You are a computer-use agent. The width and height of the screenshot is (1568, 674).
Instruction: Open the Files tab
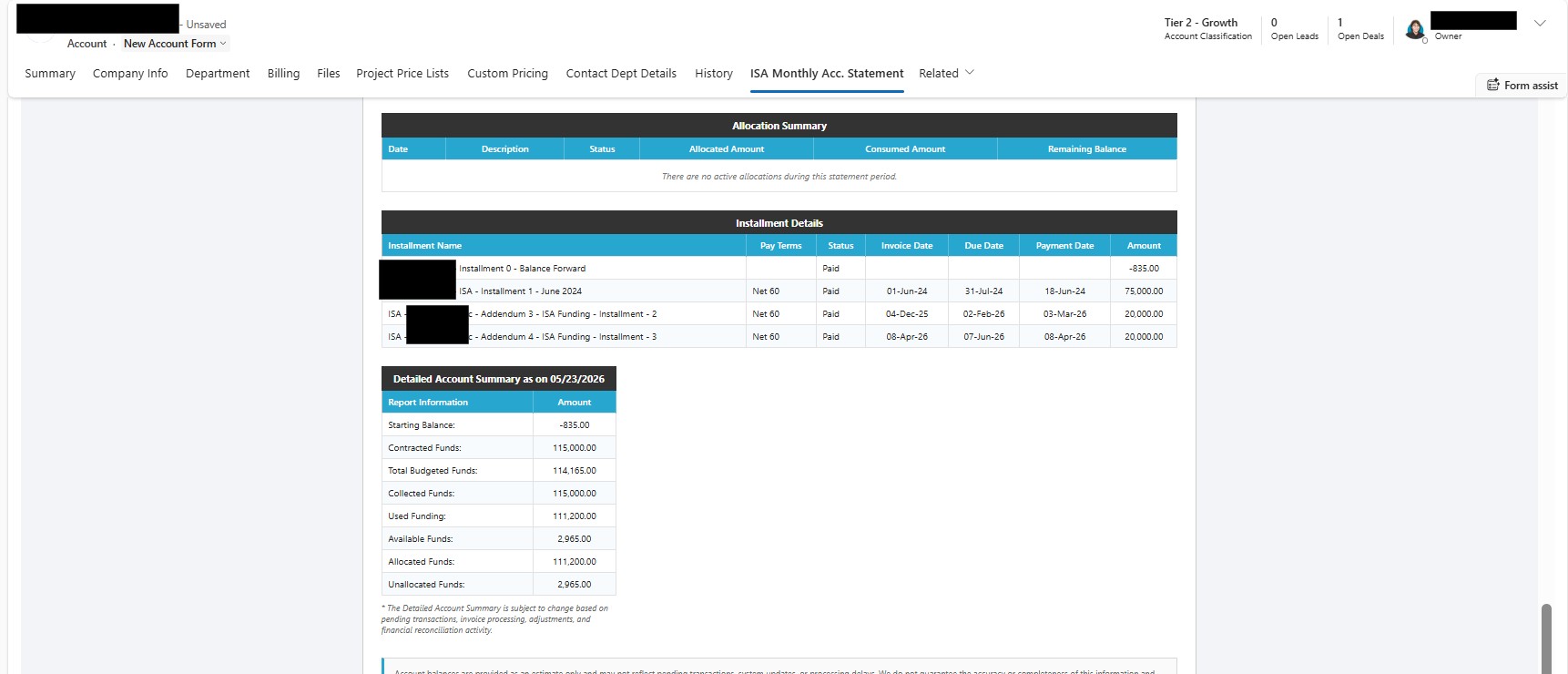coord(329,73)
